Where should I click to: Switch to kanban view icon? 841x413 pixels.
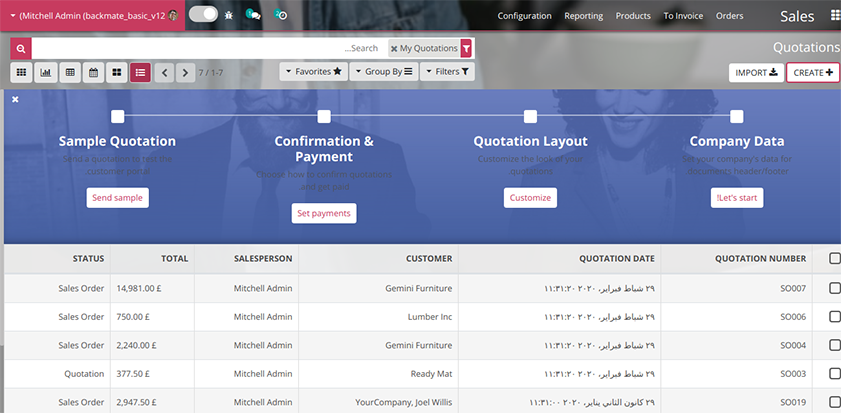click(x=116, y=72)
